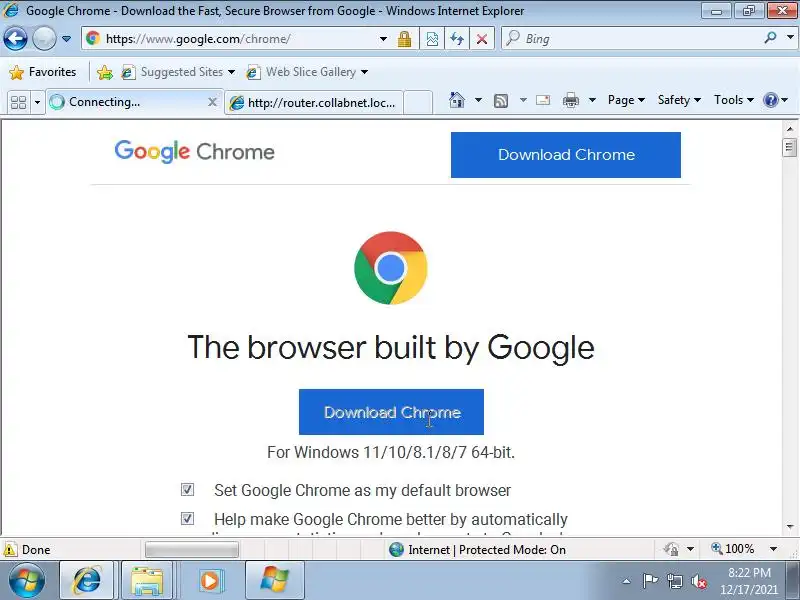Expand privacy icon dropdown arrow
This screenshot has height=600, width=800.
tap(690, 549)
